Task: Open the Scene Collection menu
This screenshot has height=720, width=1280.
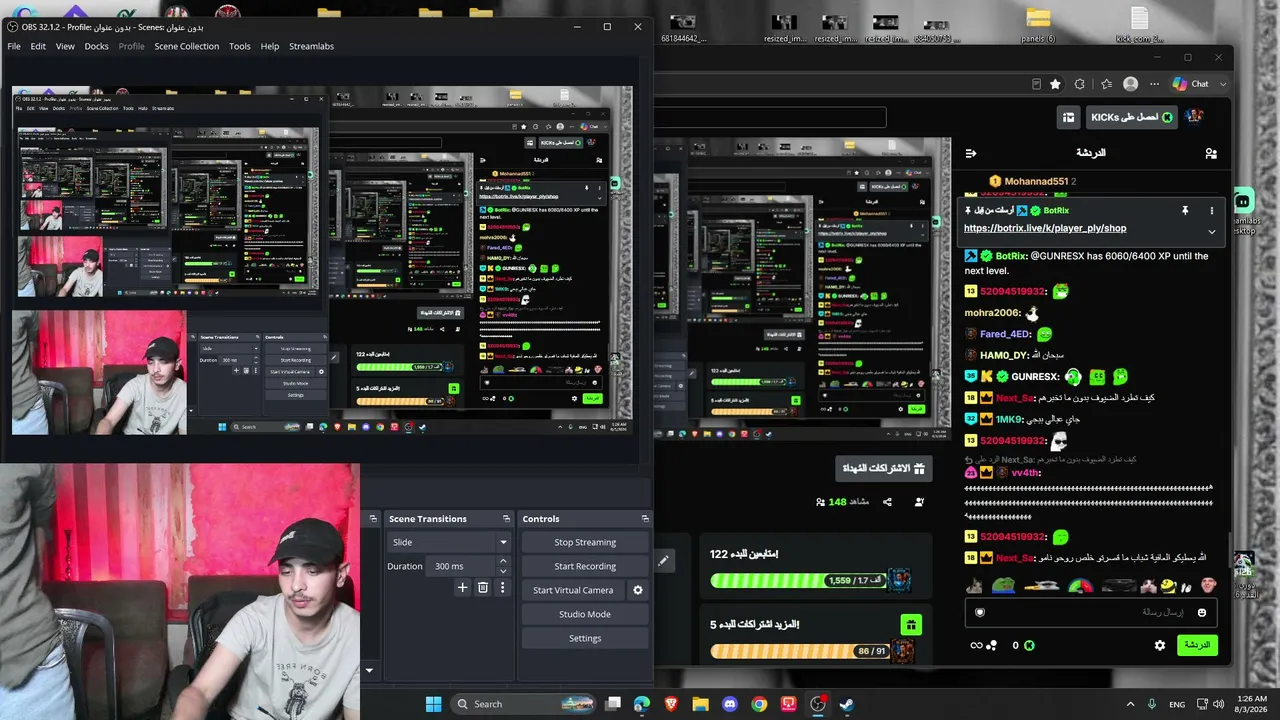Action: click(x=186, y=46)
